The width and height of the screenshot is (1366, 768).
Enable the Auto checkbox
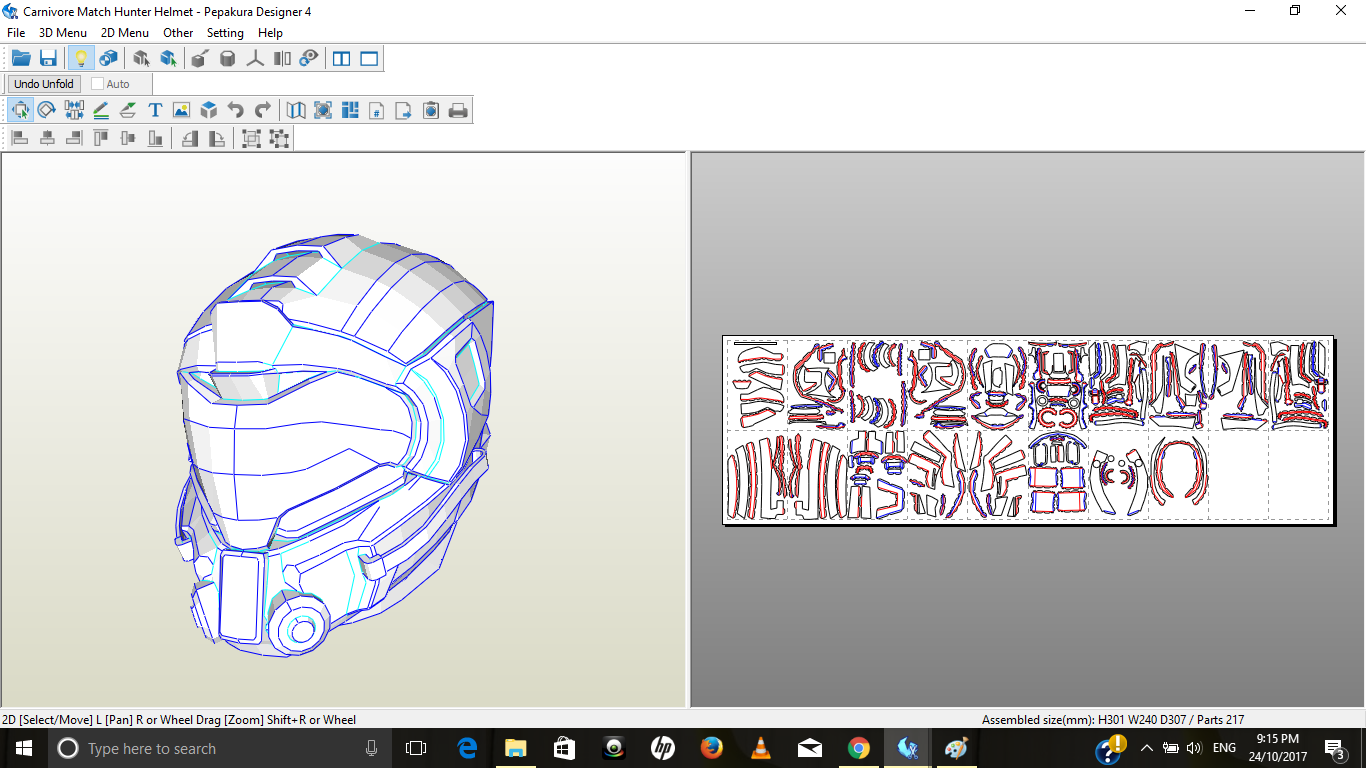tap(97, 84)
